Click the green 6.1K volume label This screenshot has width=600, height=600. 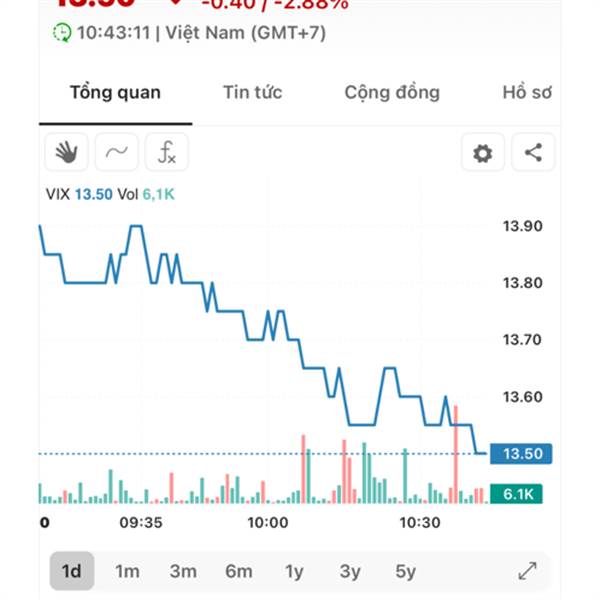(x=517, y=494)
